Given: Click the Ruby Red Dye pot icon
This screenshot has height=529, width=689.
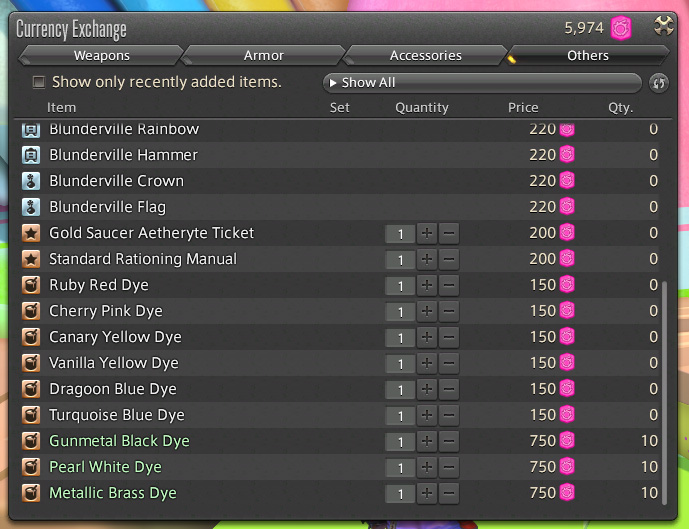Looking at the screenshot, I should (x=31, y=285).
